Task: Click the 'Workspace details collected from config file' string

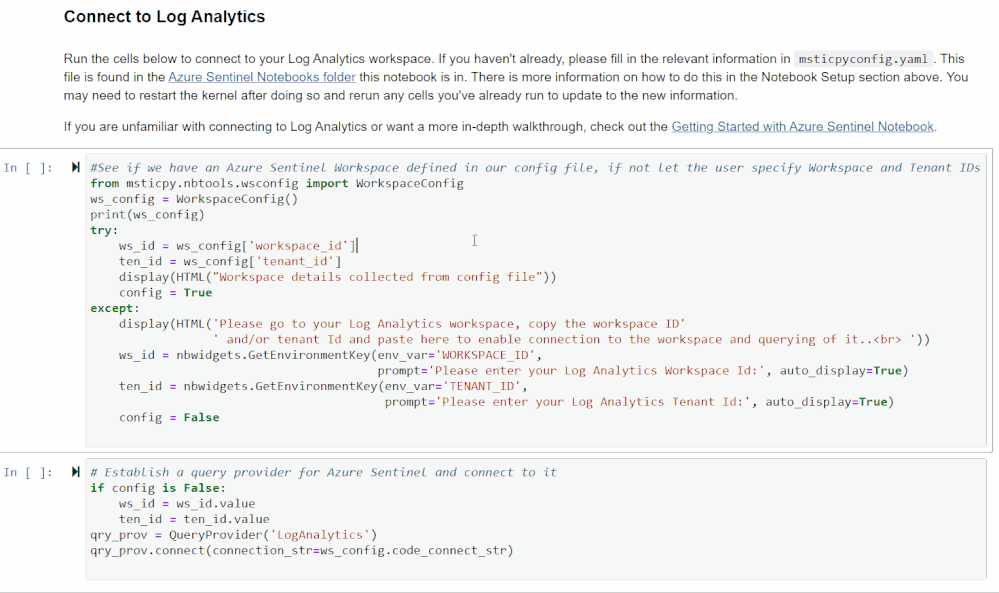Action: [380, 277]
